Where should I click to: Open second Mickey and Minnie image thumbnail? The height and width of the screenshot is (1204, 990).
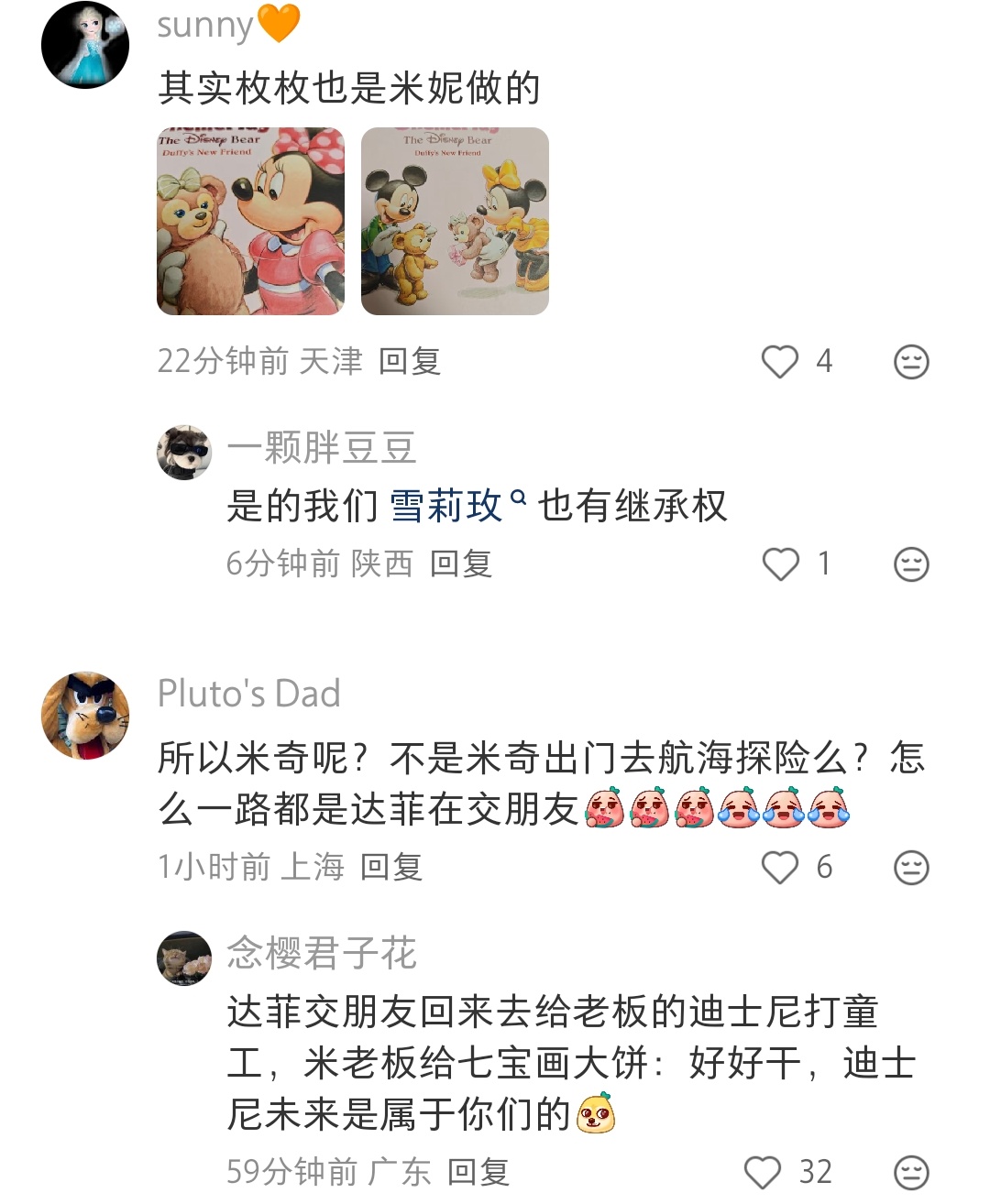click(455, 221)
